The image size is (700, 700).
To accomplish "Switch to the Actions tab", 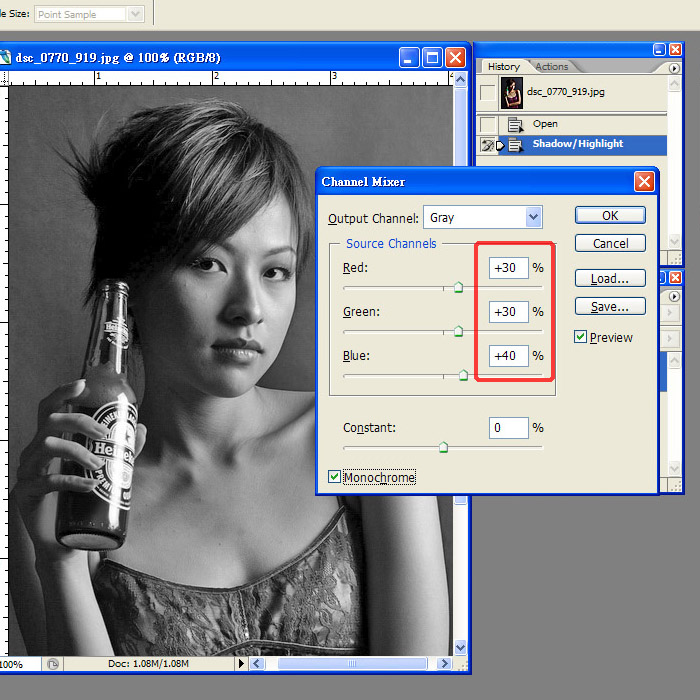I will (x=551, y=67).
